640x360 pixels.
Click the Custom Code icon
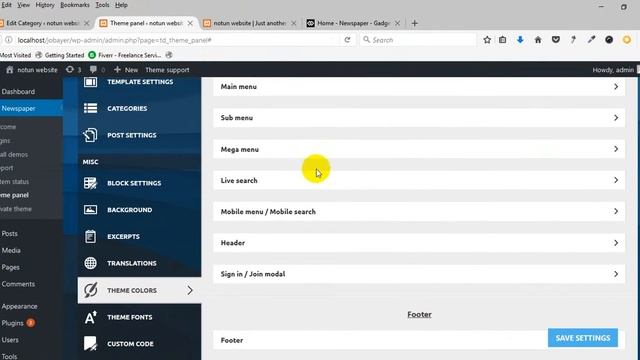90,344
